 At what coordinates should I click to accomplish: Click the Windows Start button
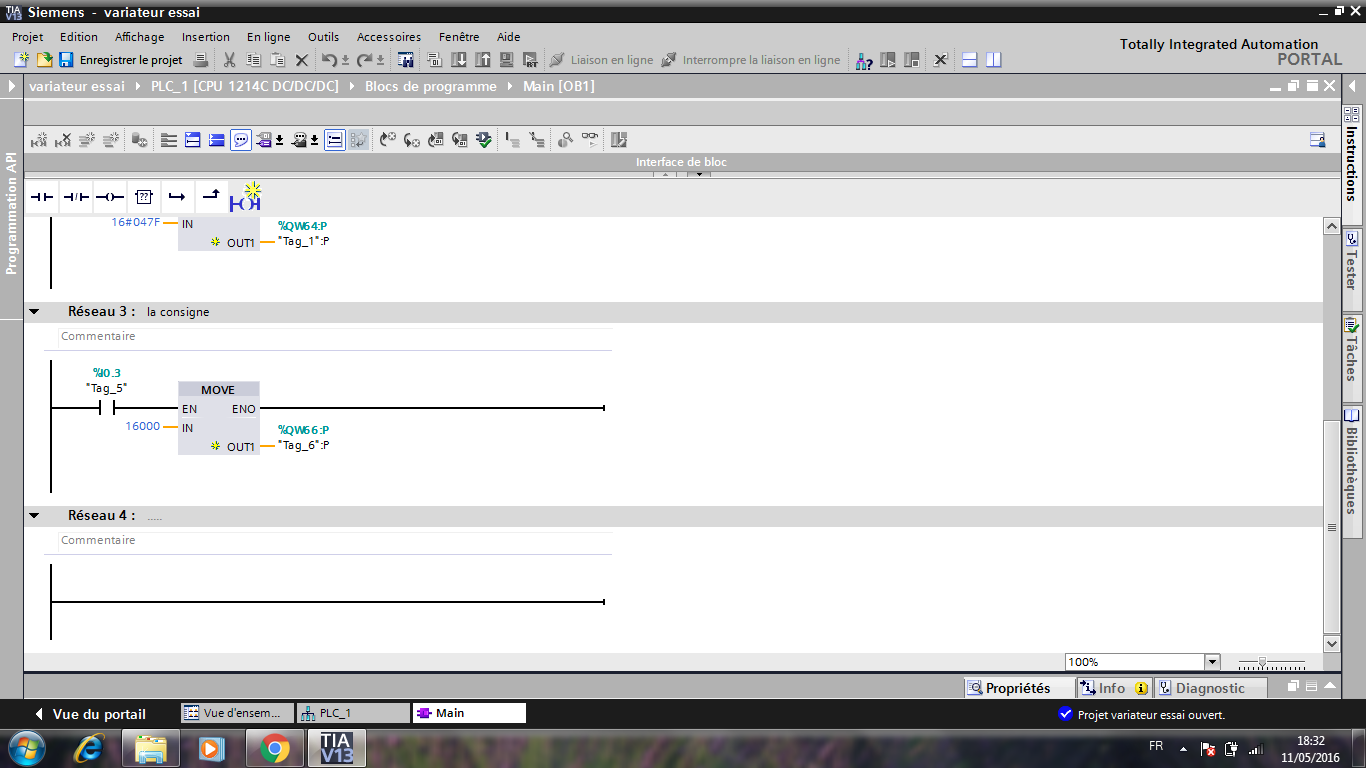point(26,747)
